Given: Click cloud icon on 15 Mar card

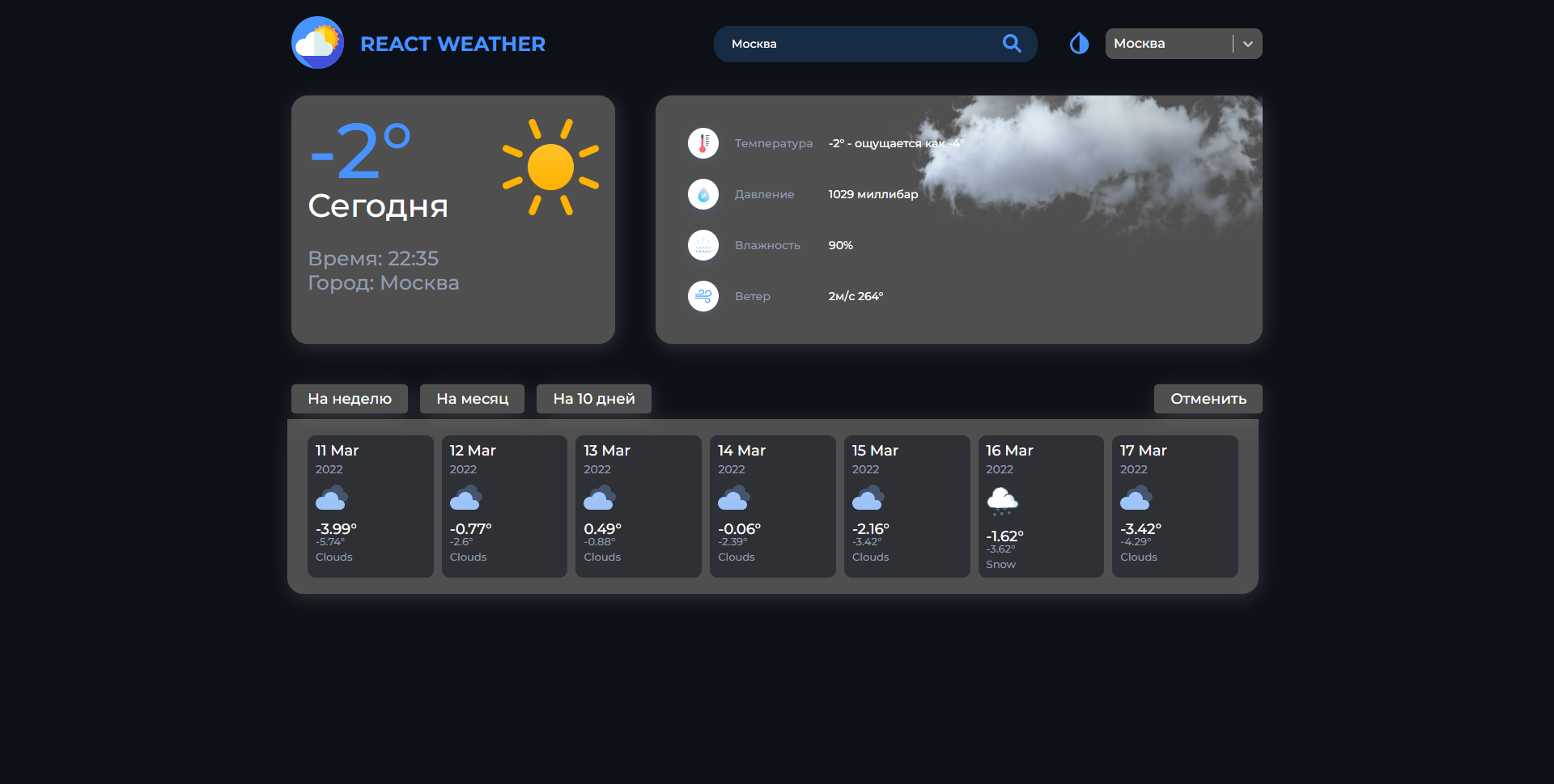Looking at the screenshot, I should coord(868,498).
